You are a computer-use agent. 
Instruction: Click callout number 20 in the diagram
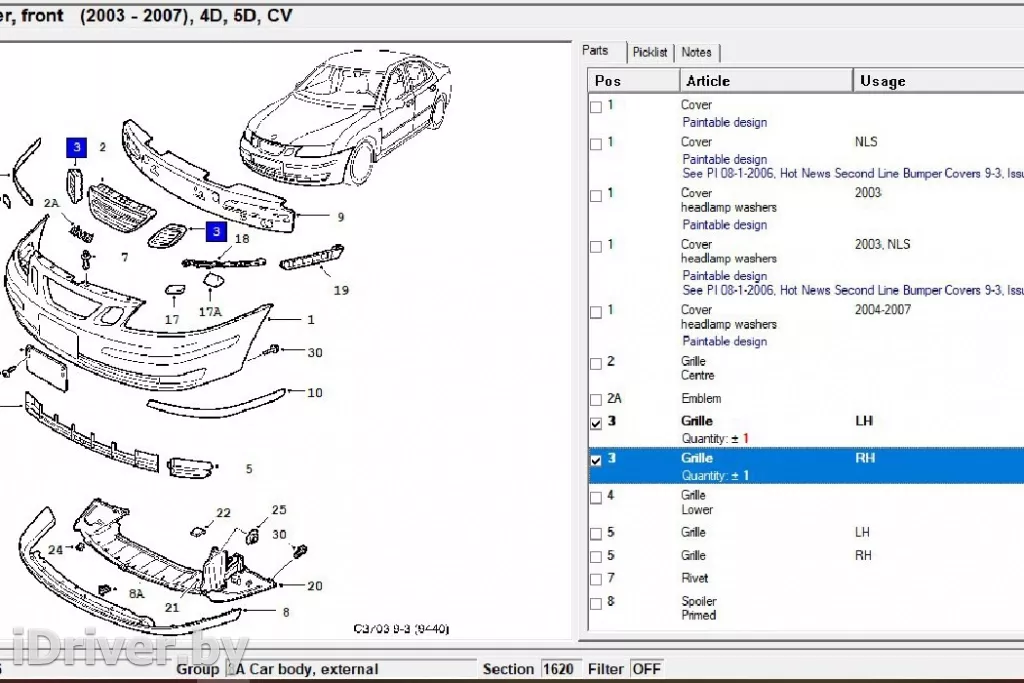(315, 586)
